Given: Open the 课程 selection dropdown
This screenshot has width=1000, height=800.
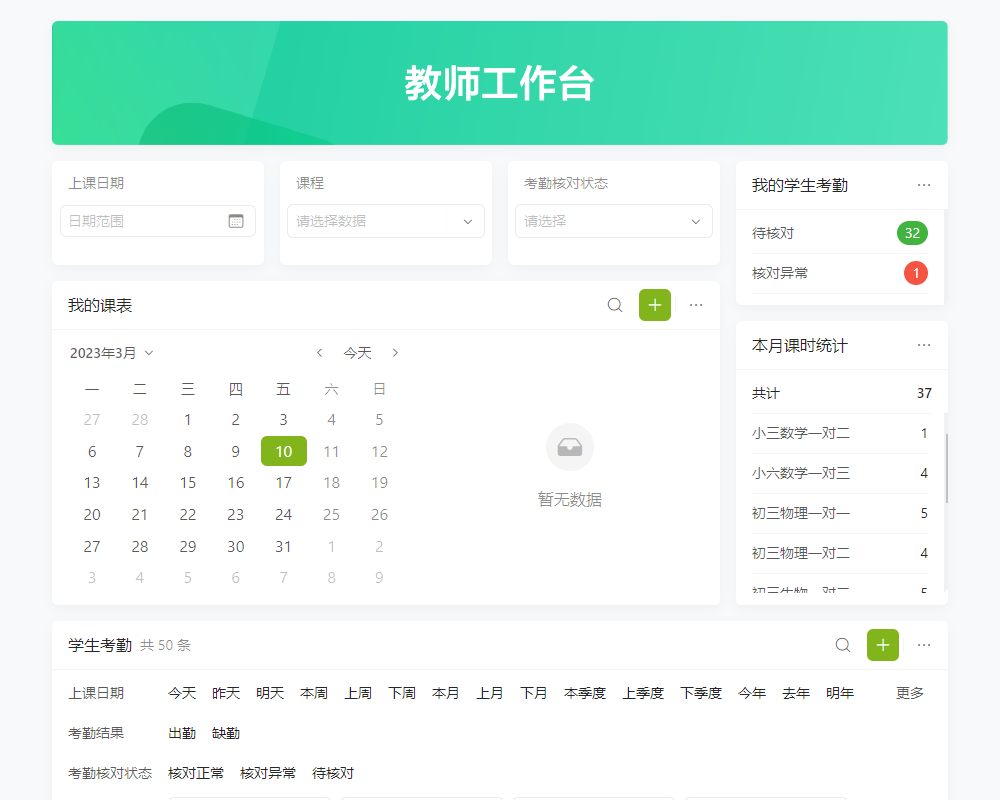Looking at the screenshot, I should [x=385, y=221].
